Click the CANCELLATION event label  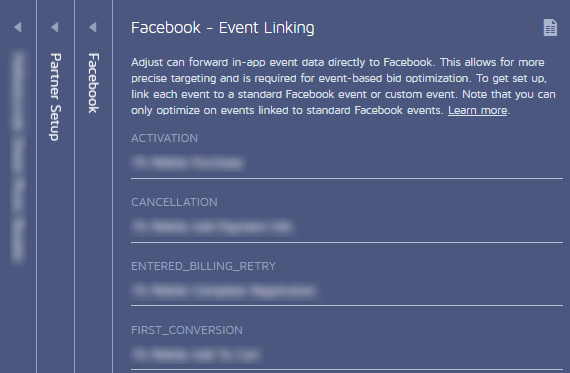click(x=174, y=202)
